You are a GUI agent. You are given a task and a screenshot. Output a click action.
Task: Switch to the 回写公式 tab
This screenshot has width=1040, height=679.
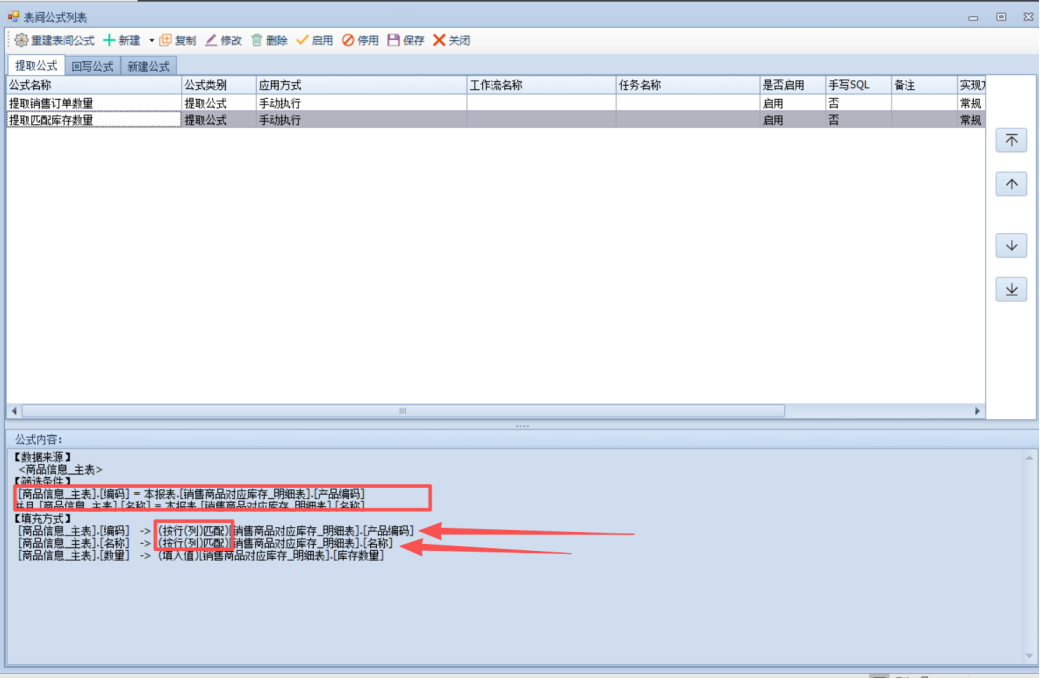click(92, 66)
